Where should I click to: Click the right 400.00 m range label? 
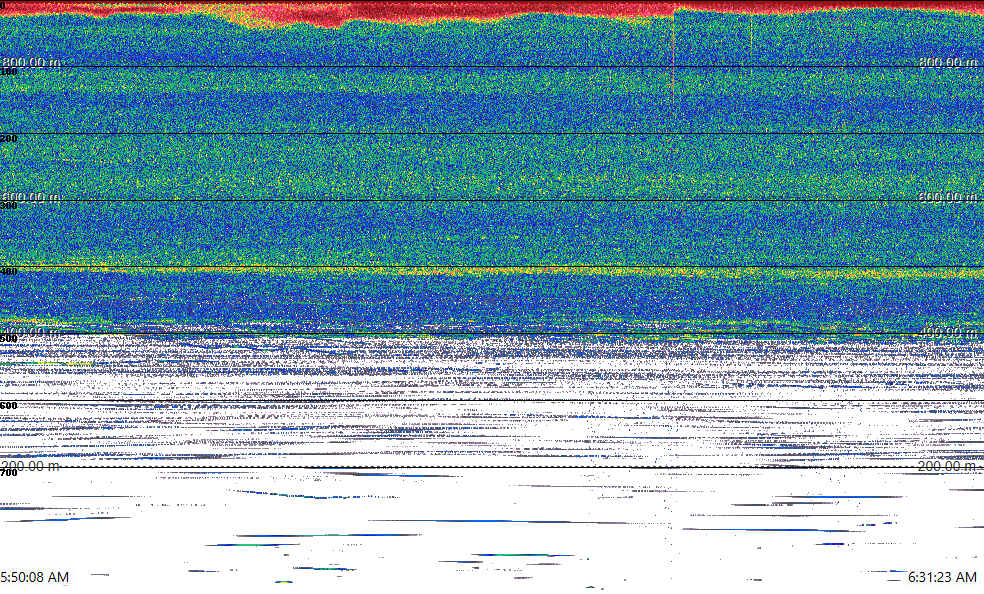(948, 331)
